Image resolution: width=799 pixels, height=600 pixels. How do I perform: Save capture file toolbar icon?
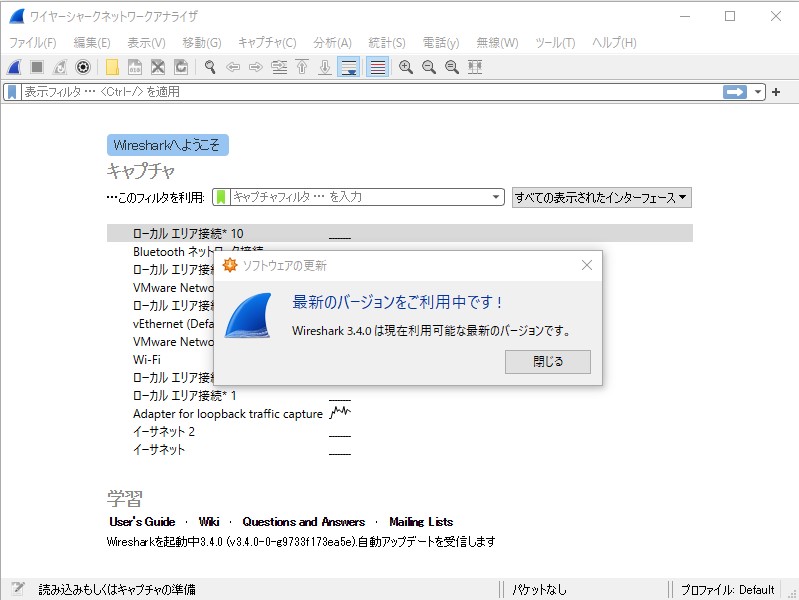tap(135, 67)
